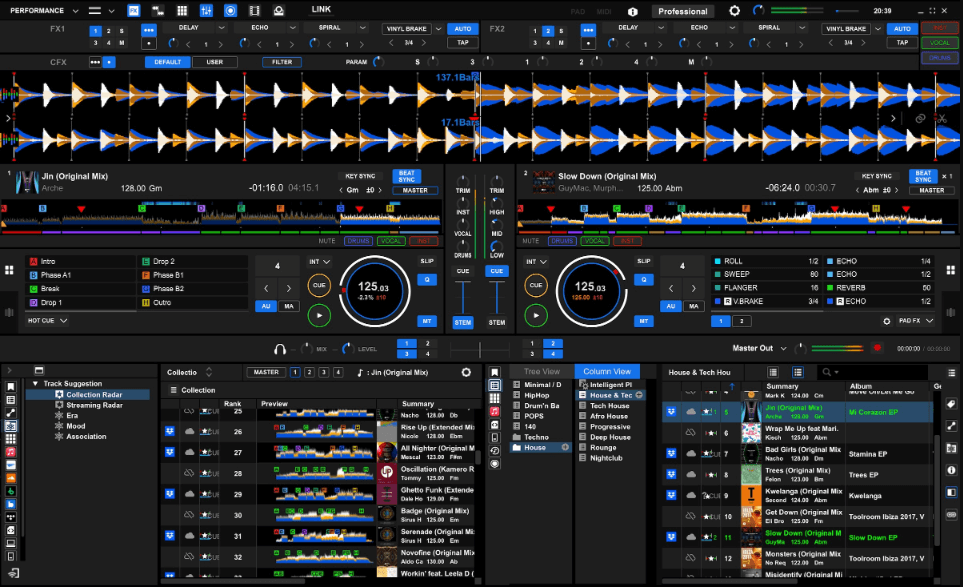Image resolution: width=963 pixels, height=587 pixels.
Task: Switch to the Column View tab
Action: coord(606,371)
